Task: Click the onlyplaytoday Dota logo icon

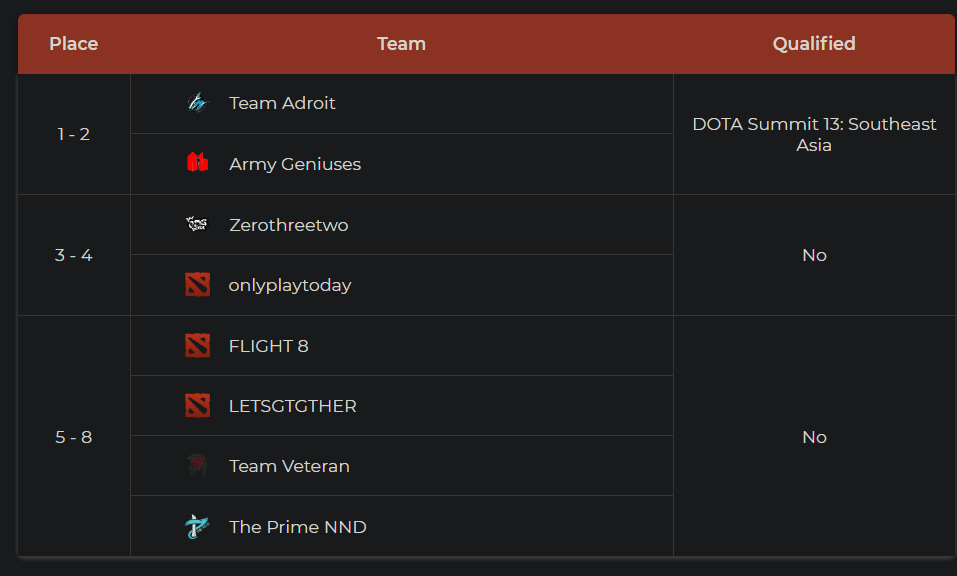Action: pos(197,285)
